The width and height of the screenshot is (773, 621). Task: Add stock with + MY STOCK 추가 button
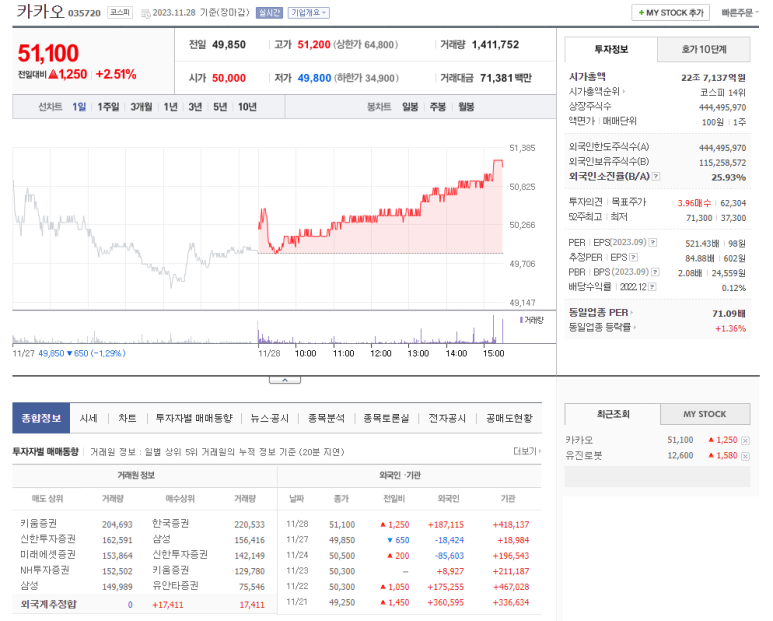coord(670,13)
